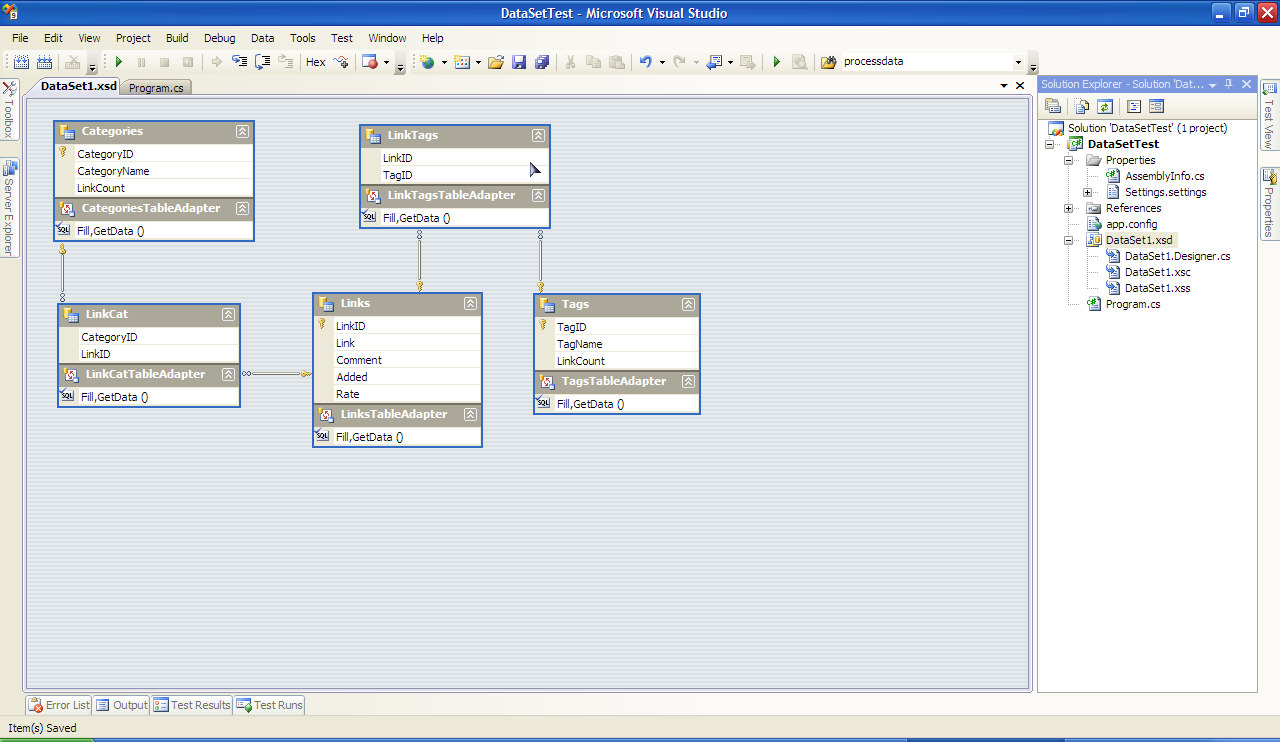Image resolution: width=1280 pixels, height=742 pixels.
Task: Click the Solution Explorer Refresh icon
Action: [1104, 106]
